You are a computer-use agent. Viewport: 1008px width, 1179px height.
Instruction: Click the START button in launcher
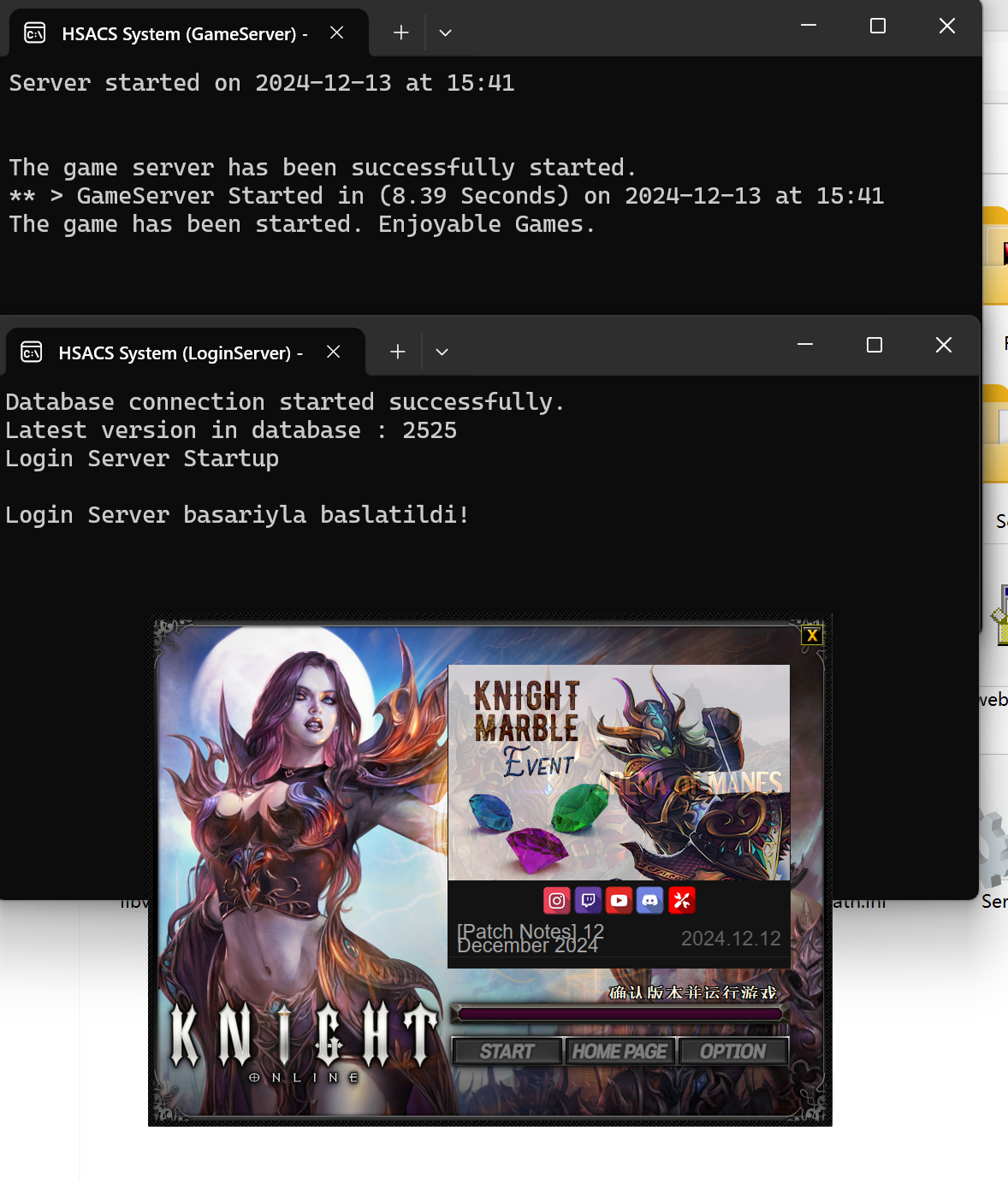point(507,1052)
